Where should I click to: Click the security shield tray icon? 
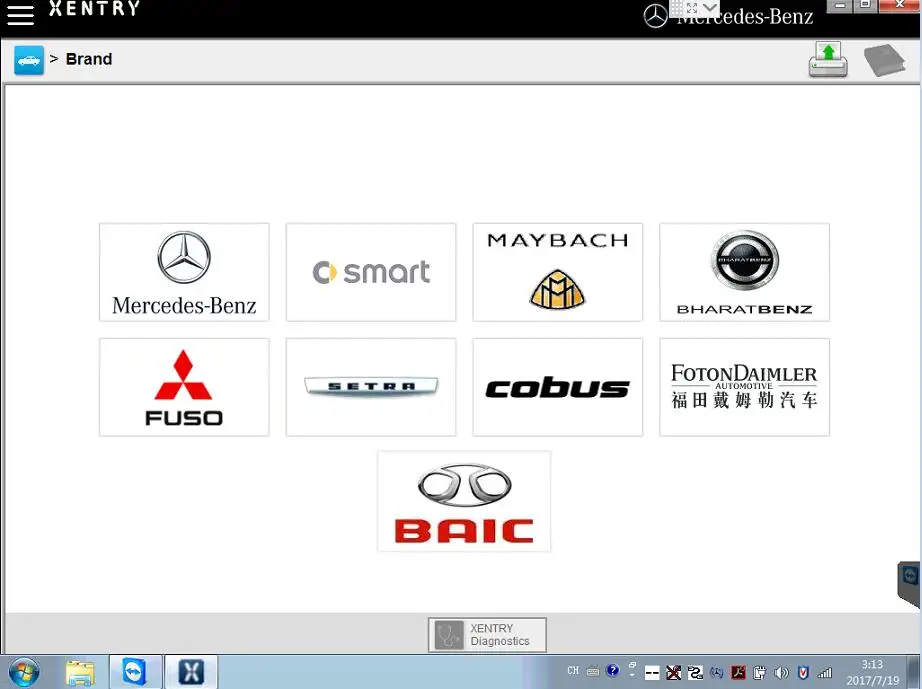tap(803, 673)
